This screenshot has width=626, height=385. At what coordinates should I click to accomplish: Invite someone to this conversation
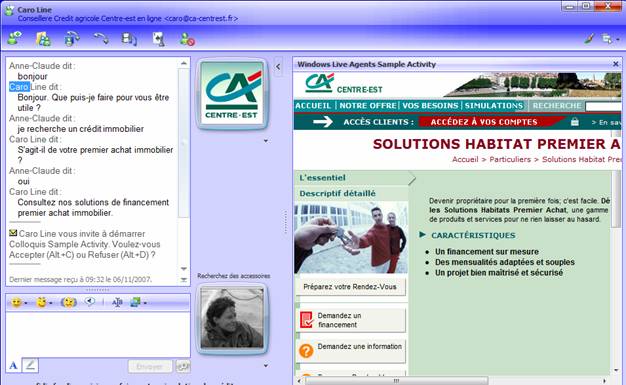pos(15,39)
